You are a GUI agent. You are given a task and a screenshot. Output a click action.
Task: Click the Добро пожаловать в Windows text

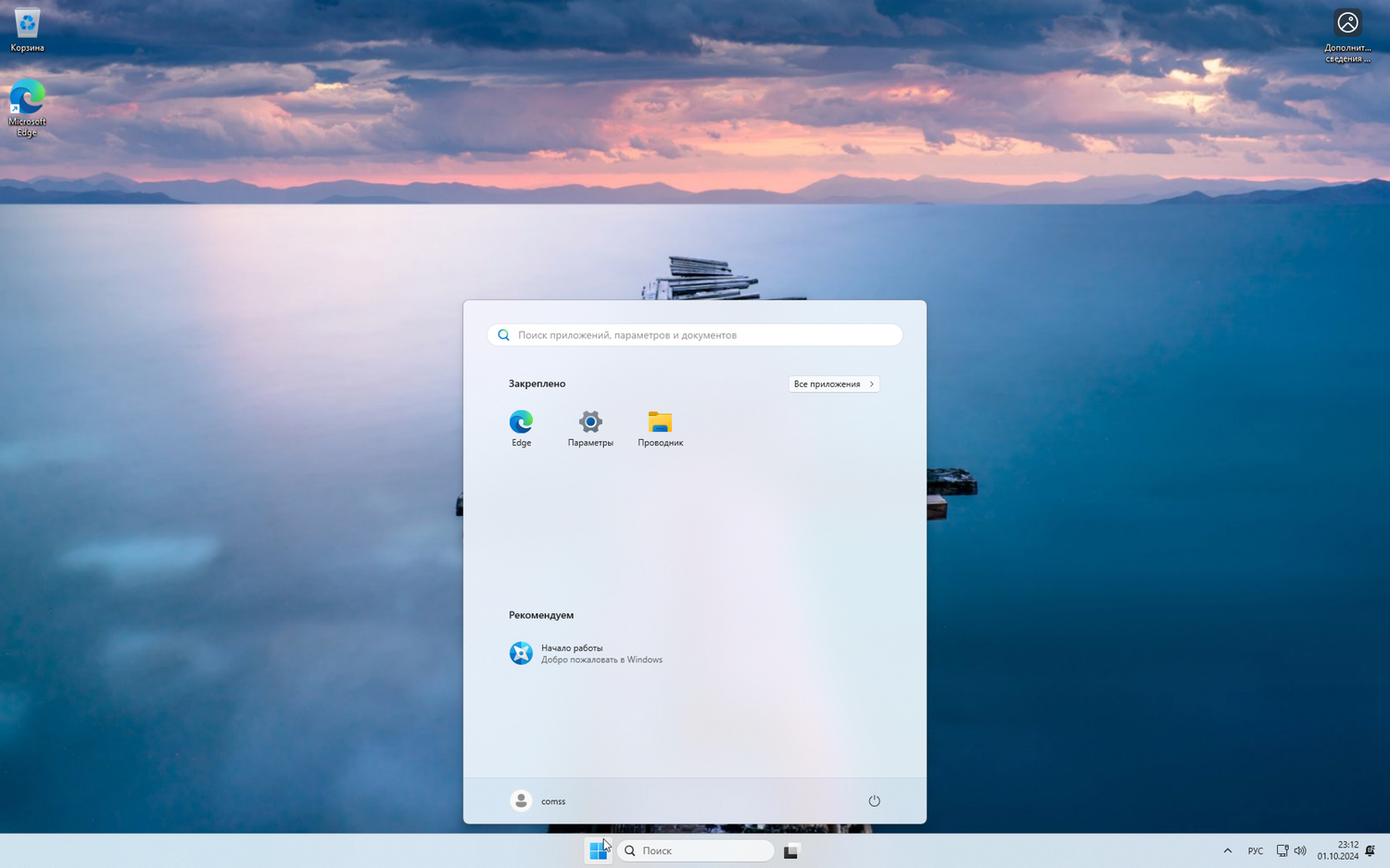[x=601, y=660]
